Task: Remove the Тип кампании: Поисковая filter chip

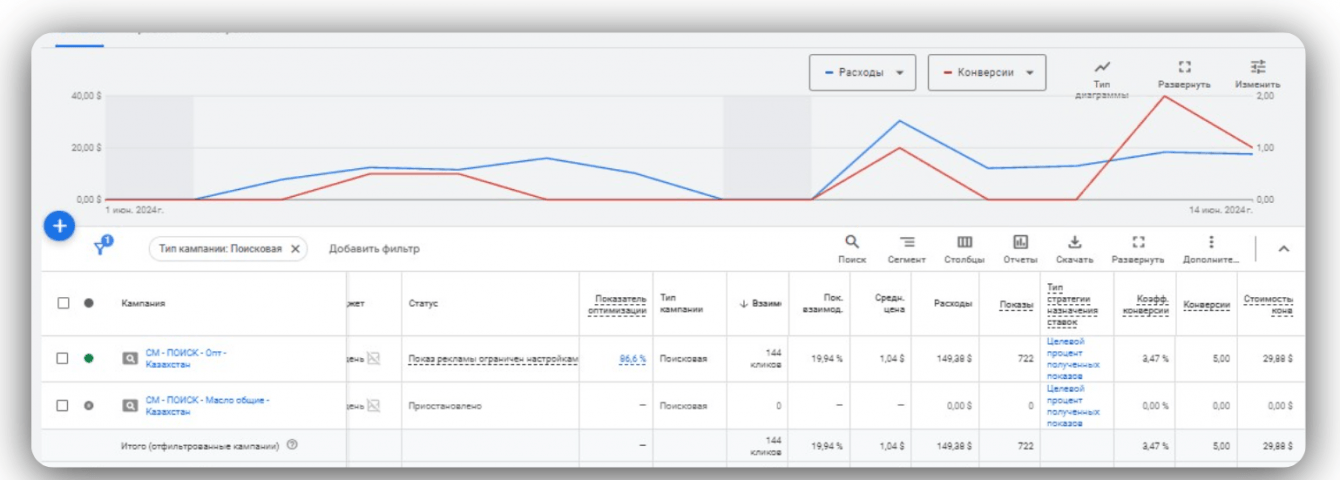Action: (x=295, y=249)
